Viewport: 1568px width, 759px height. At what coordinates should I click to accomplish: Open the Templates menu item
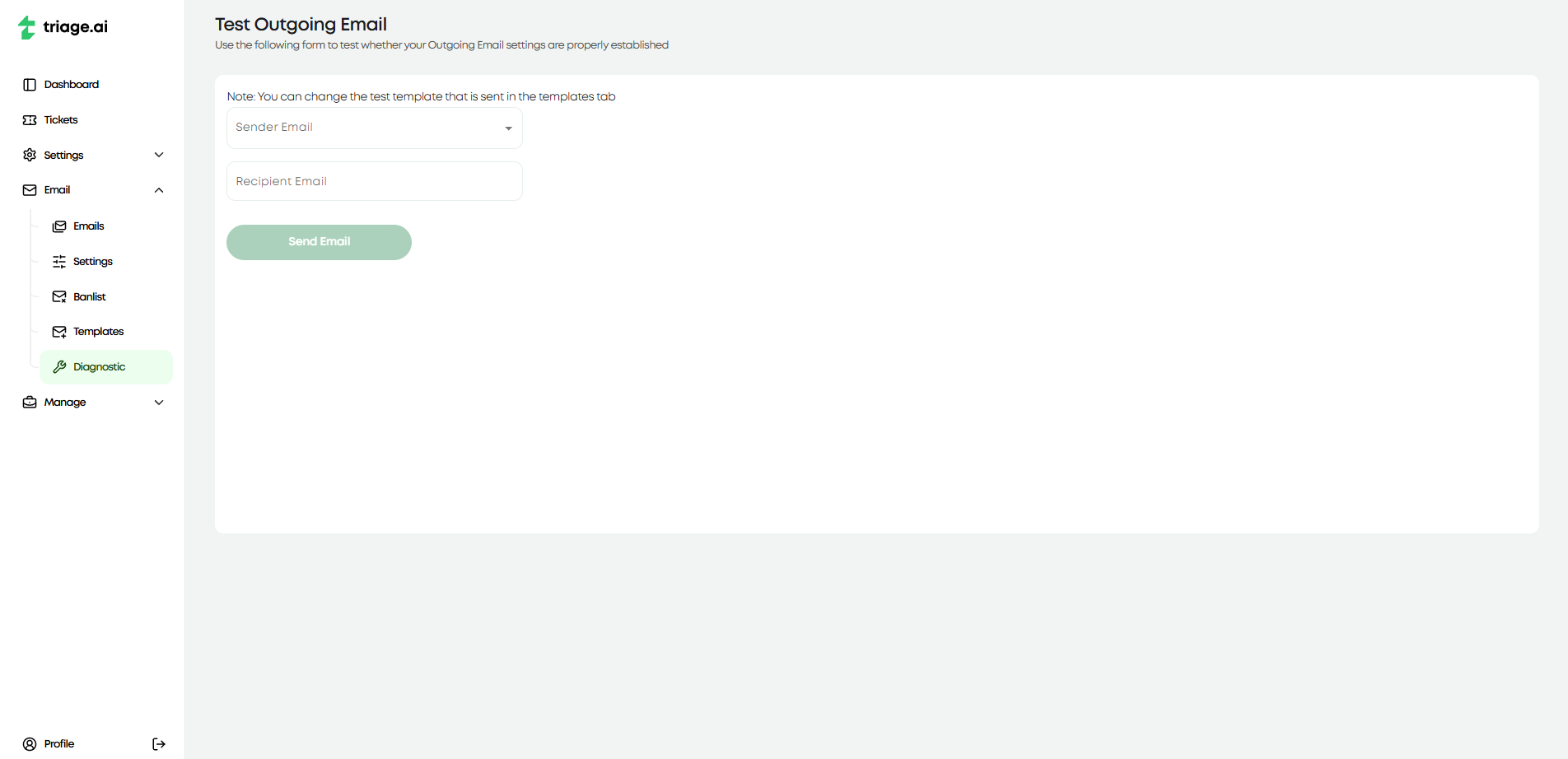pyautogui.click(x=98, y=331)
